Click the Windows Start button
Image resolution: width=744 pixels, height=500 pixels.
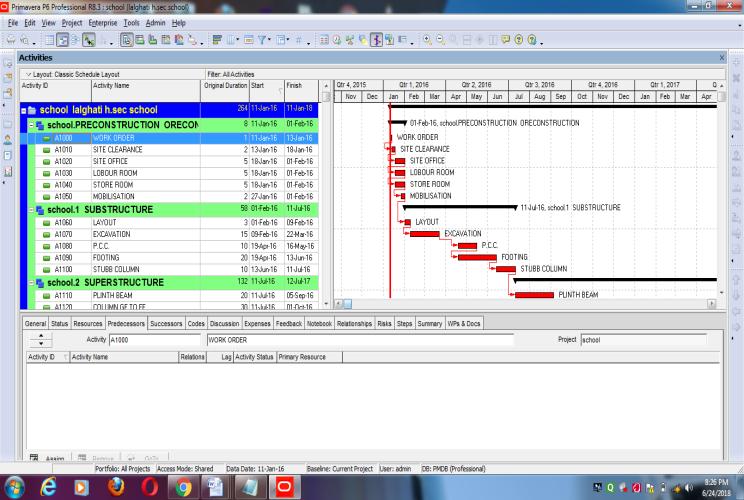click(14, 488)
